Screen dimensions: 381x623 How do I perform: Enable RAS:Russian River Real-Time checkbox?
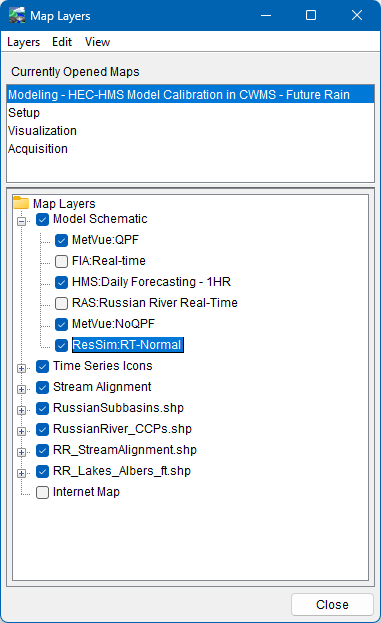point(62,303)
